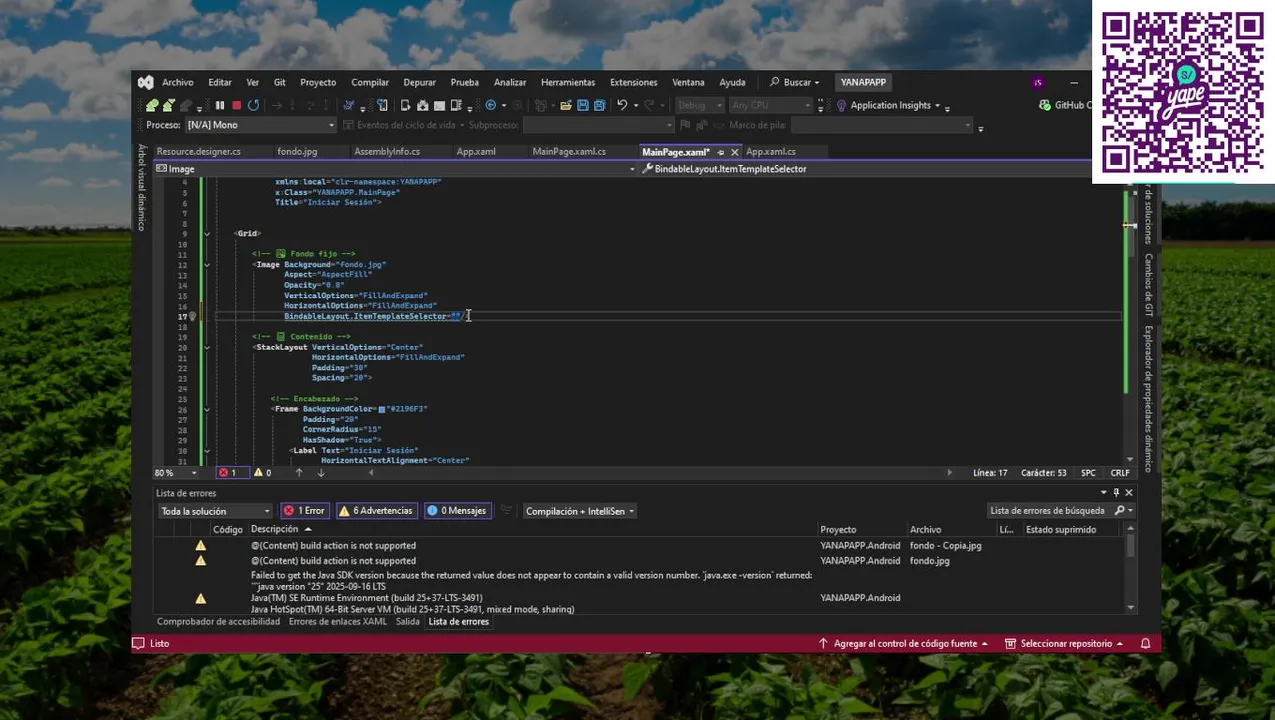Open the Errores de enlaces XAML tab
Viewport: 1275px width, 720px height.
pyautogui.click(x=337, y=622)
